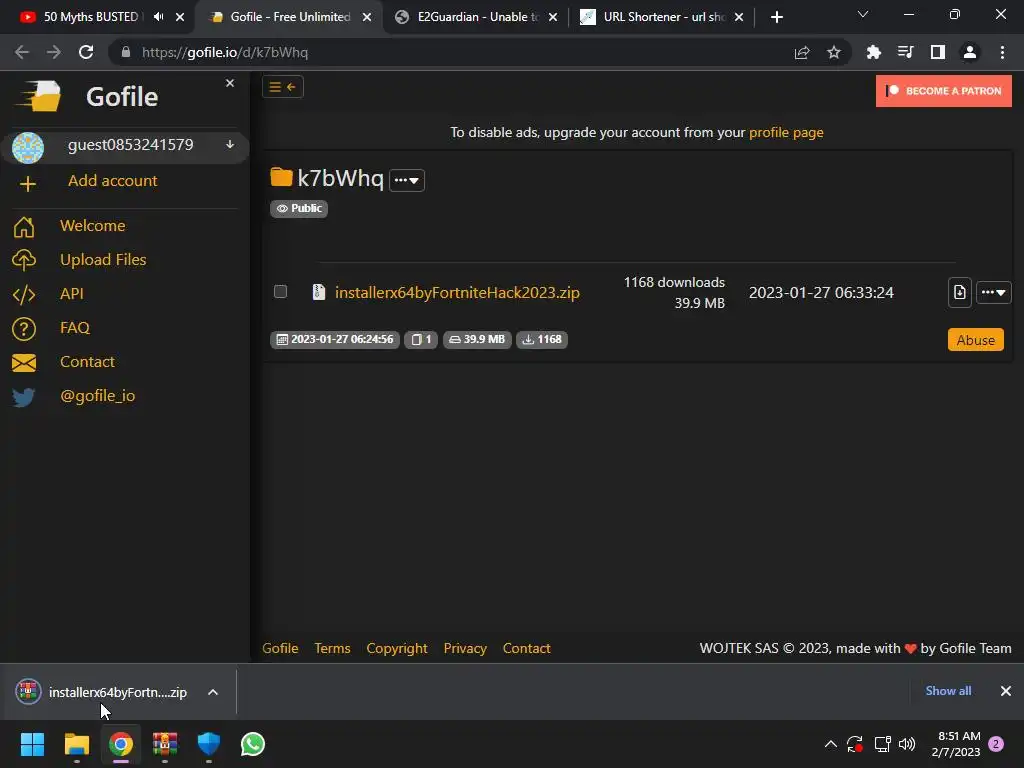1024x768 pixels.
Task: Expand the download item chevron menu
Action: point(213,692)
